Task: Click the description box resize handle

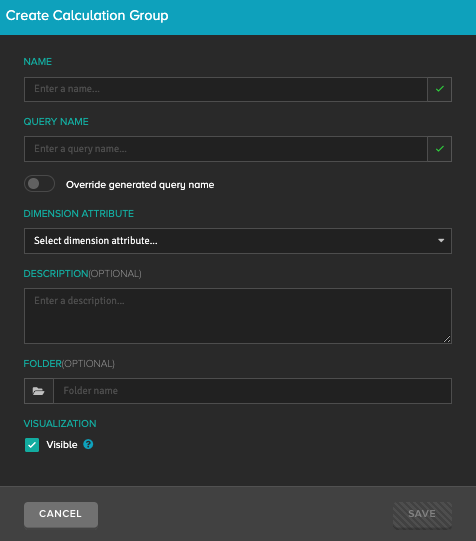Action: [x=447, y=339]
